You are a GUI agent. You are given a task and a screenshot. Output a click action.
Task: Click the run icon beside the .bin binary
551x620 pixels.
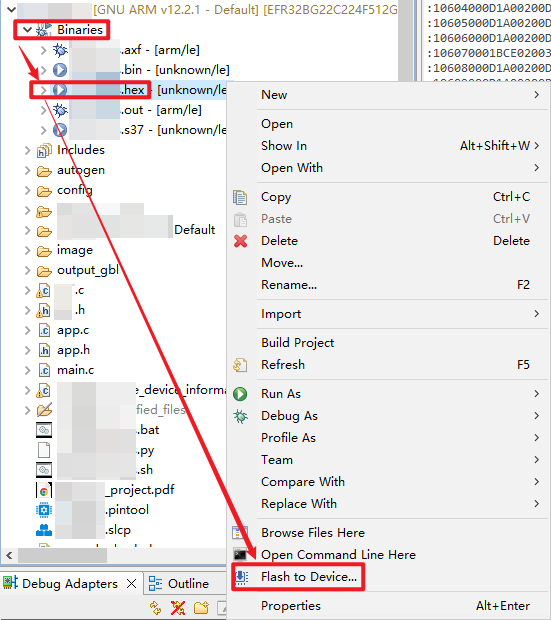60,70
